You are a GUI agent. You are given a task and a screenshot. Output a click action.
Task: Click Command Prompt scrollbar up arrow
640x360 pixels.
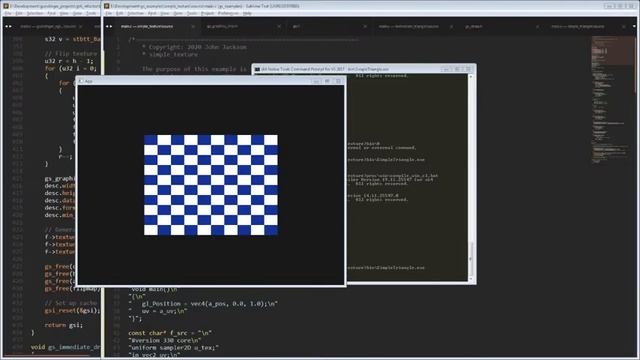coord(471,76)
